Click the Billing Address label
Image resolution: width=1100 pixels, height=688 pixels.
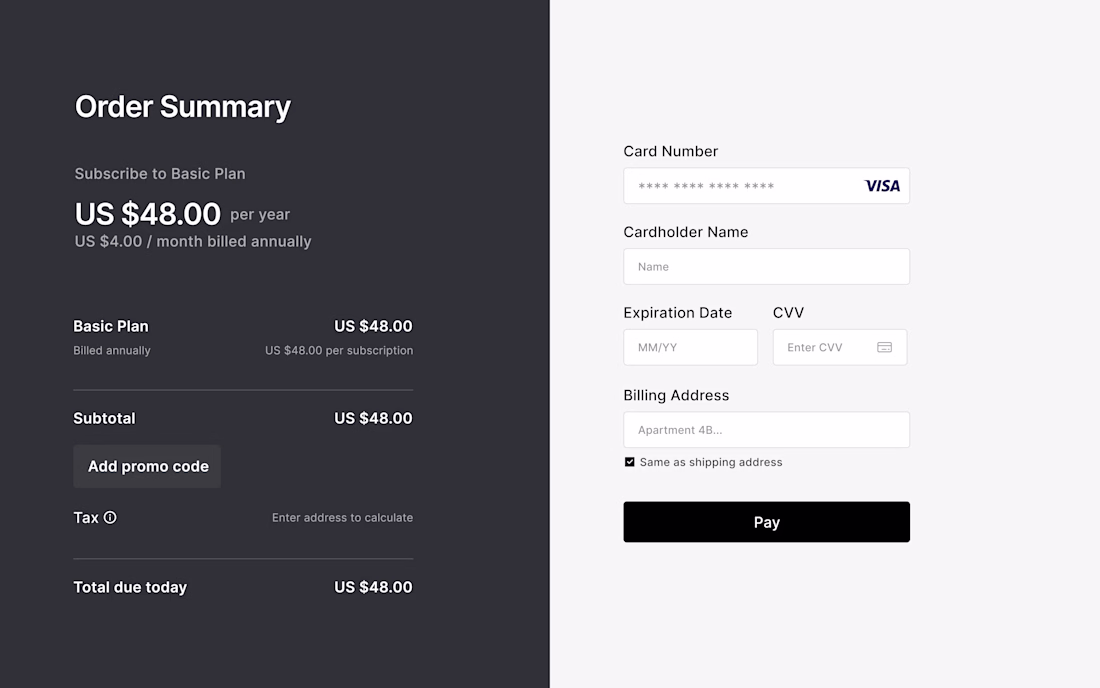click(x=676, y=395)
